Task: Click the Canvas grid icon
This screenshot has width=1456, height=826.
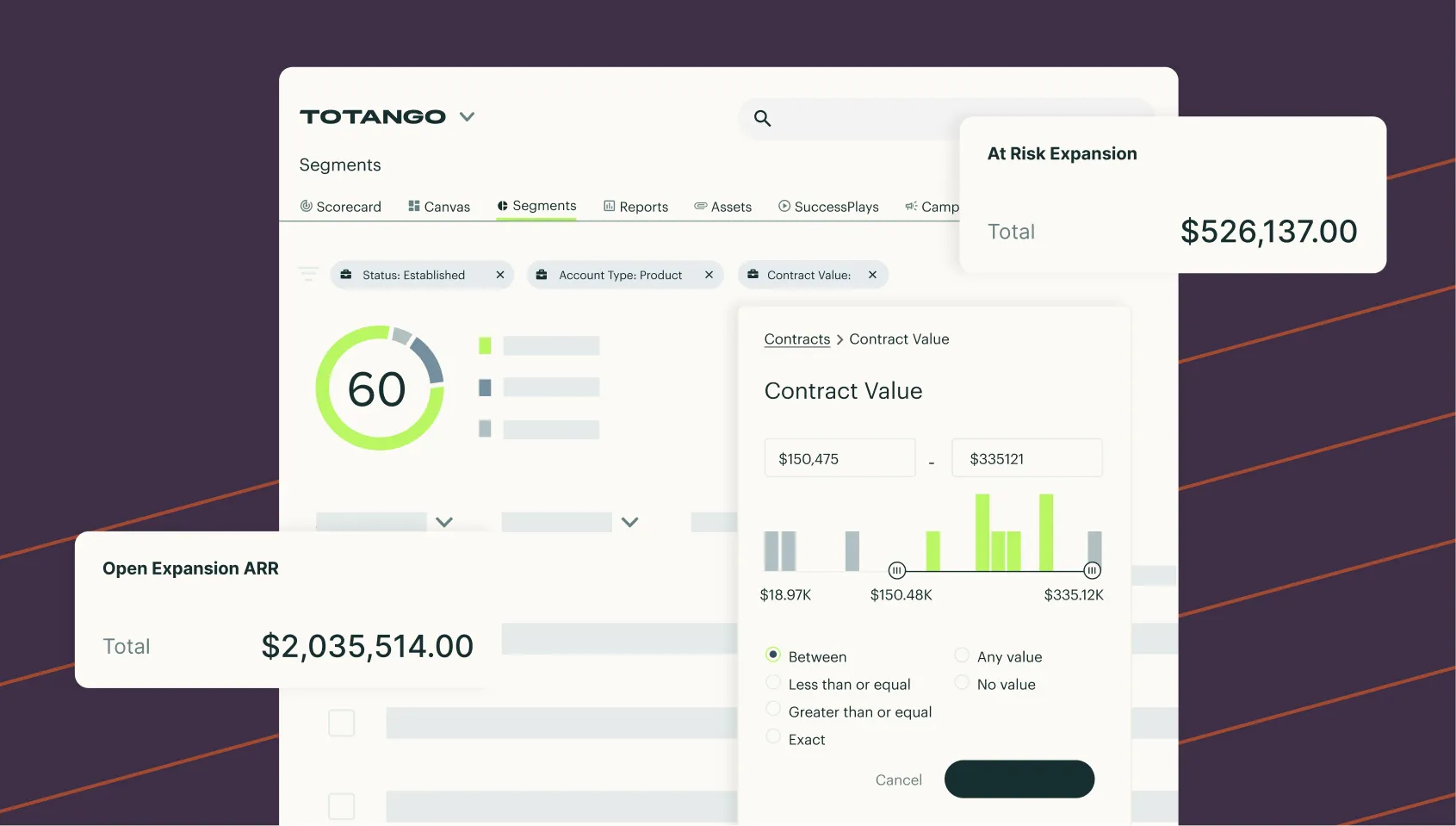Action: [414, 206]
